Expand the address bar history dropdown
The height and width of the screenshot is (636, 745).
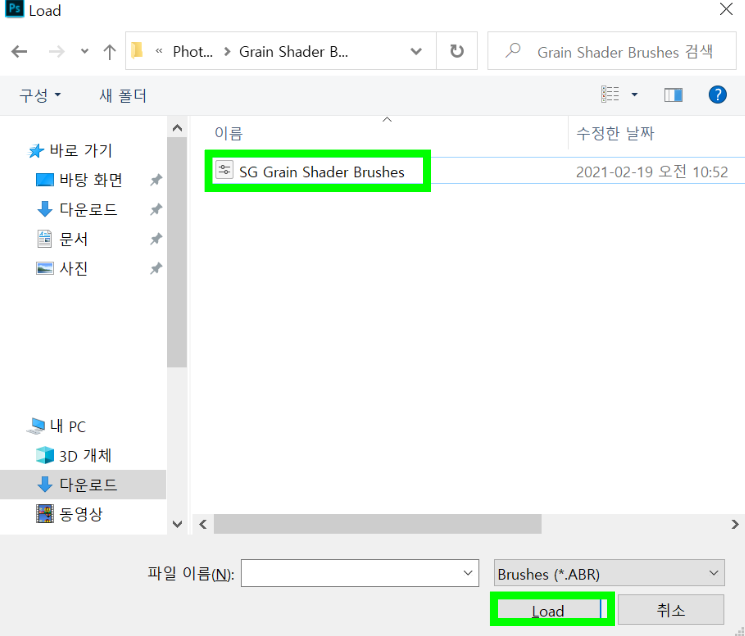pyautogui.click(x=416, y=51)
